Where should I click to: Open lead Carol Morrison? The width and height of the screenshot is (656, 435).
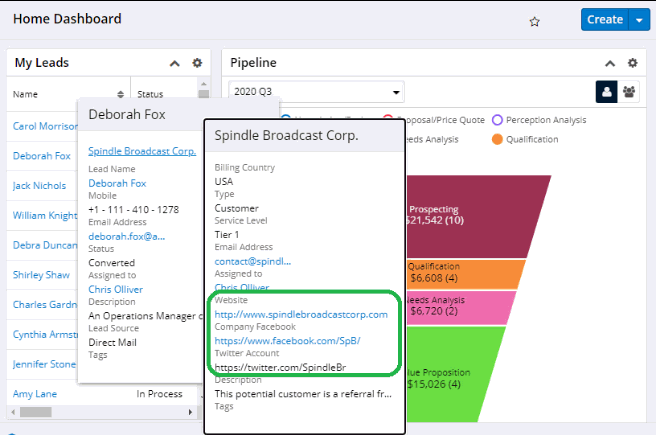tap(45, 126)
